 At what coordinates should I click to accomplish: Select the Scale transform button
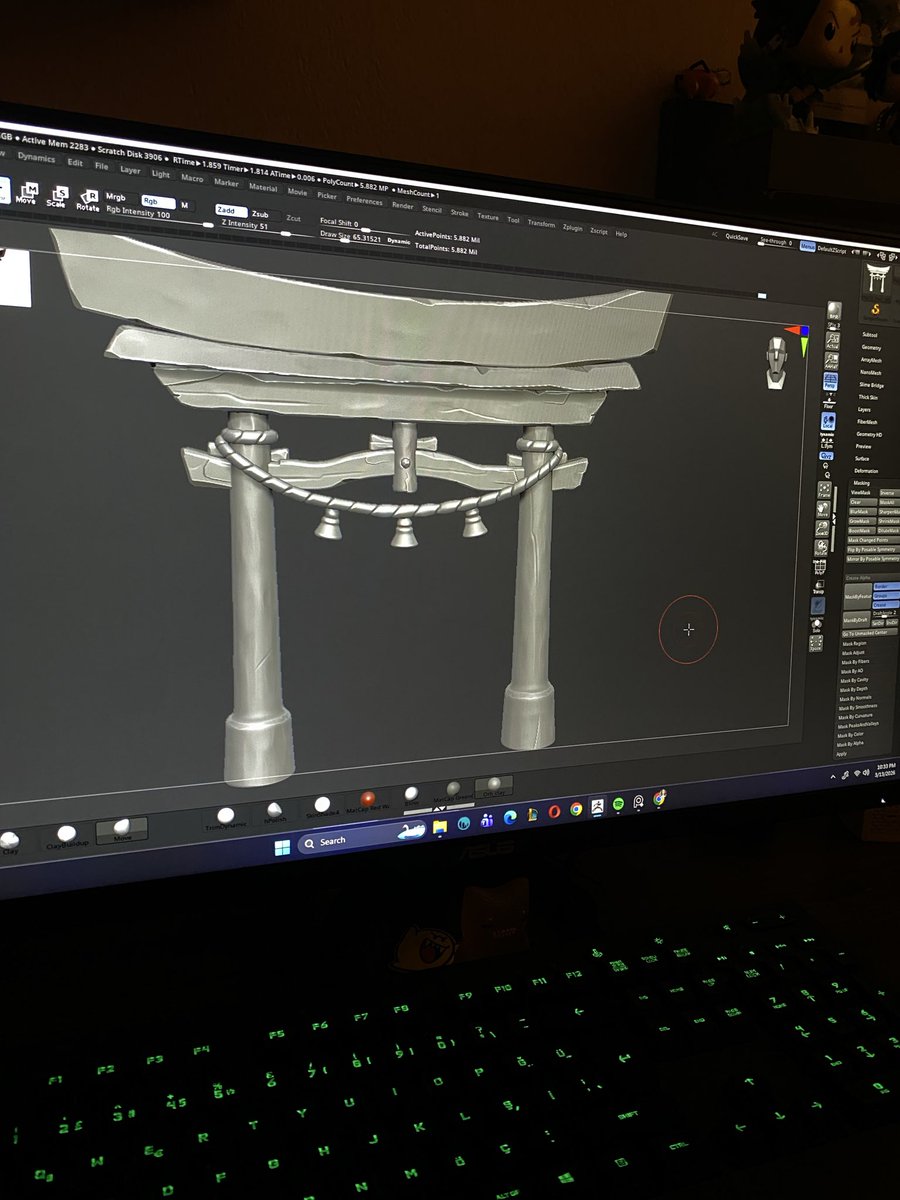point(58,195)
